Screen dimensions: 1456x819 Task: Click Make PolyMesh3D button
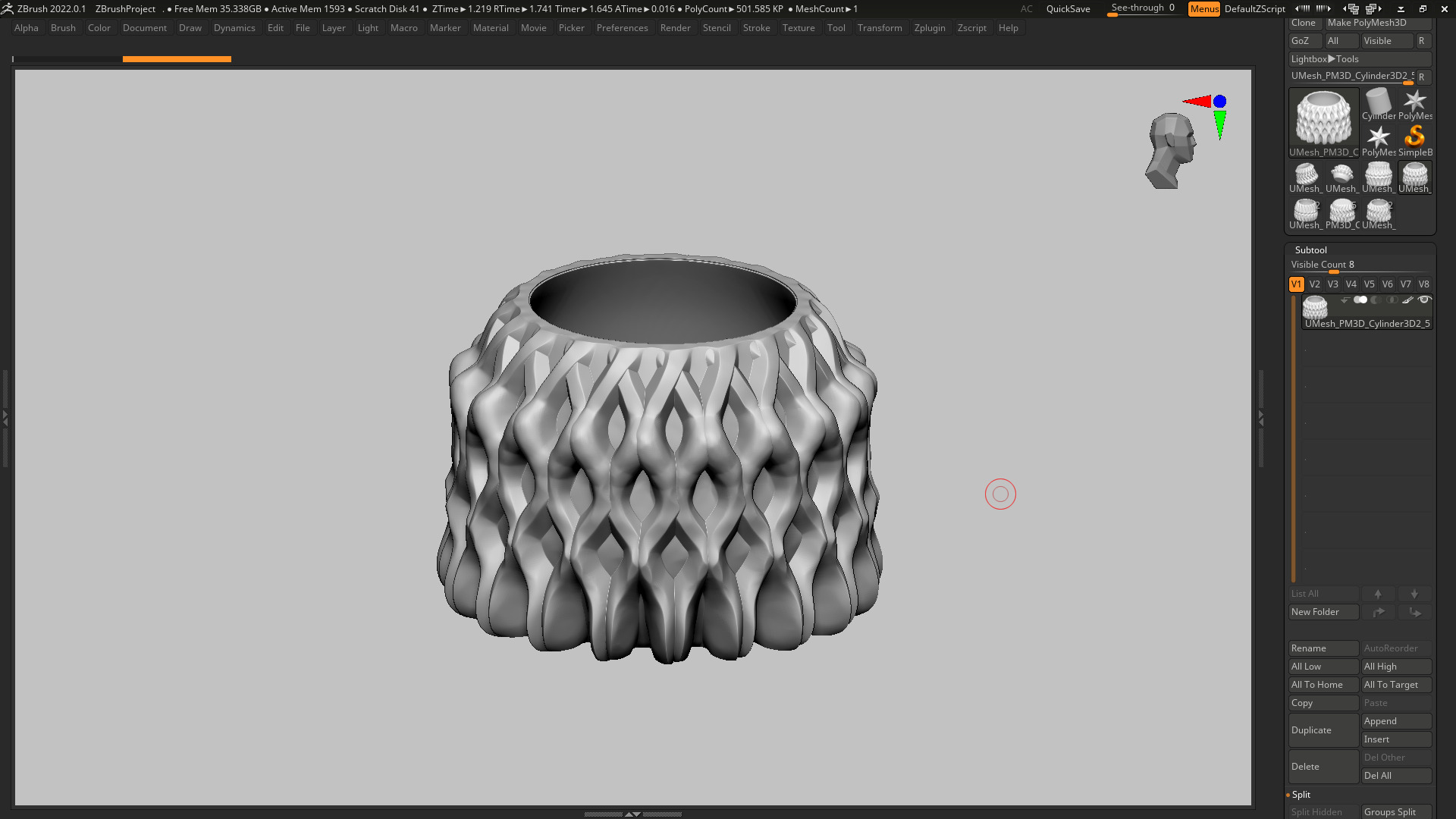[x=1378, y=23]
